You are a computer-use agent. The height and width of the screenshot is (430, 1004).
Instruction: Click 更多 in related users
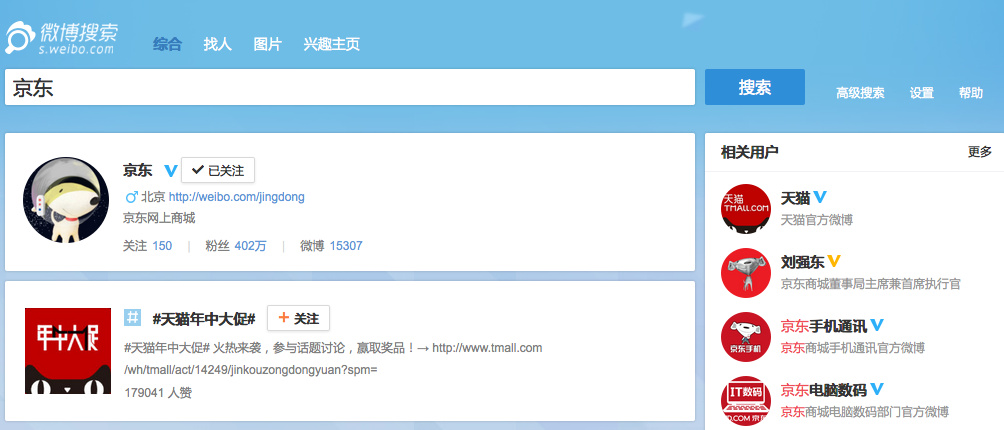point(980,152)
